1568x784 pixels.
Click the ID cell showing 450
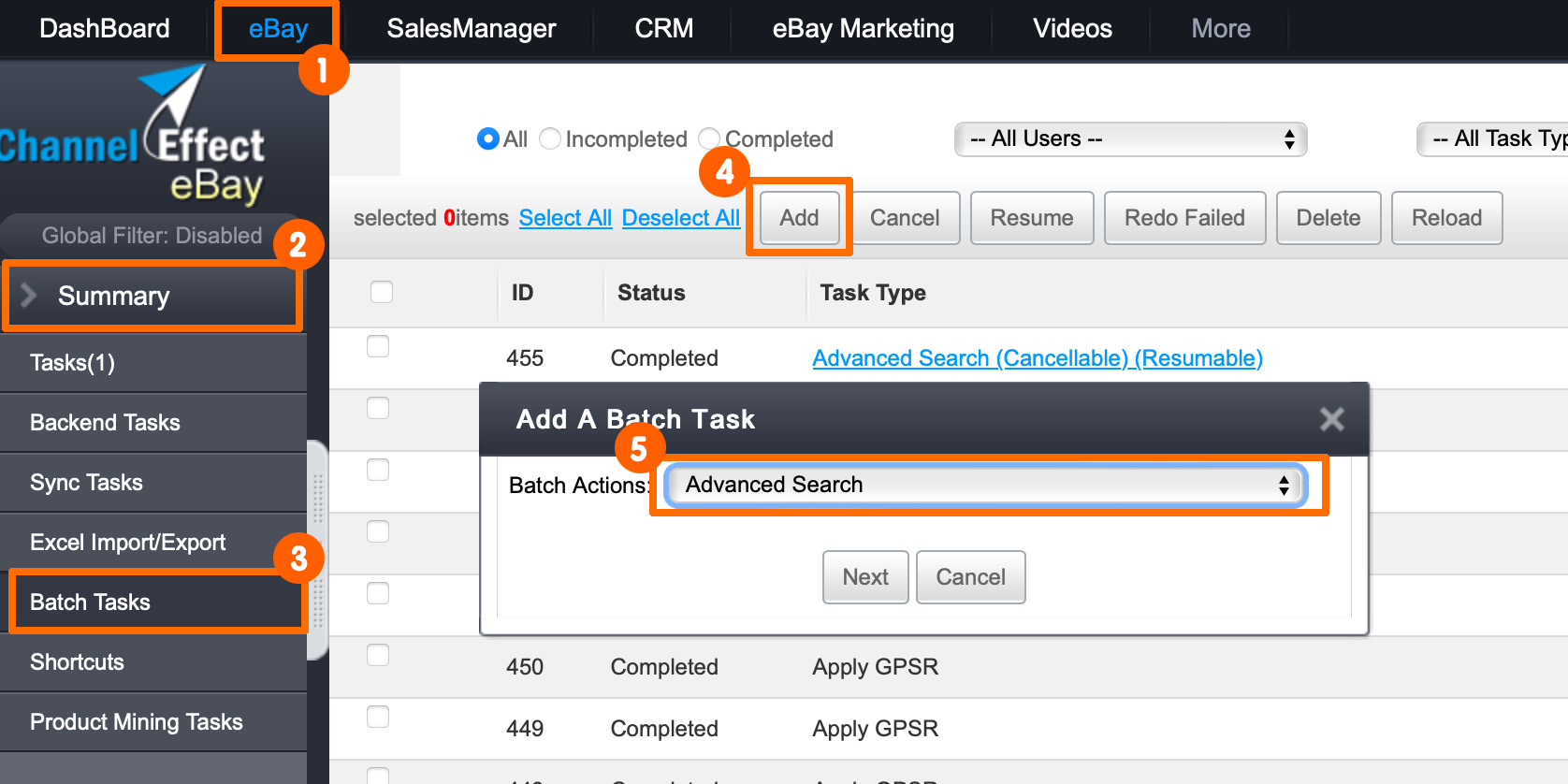[525, 667]
